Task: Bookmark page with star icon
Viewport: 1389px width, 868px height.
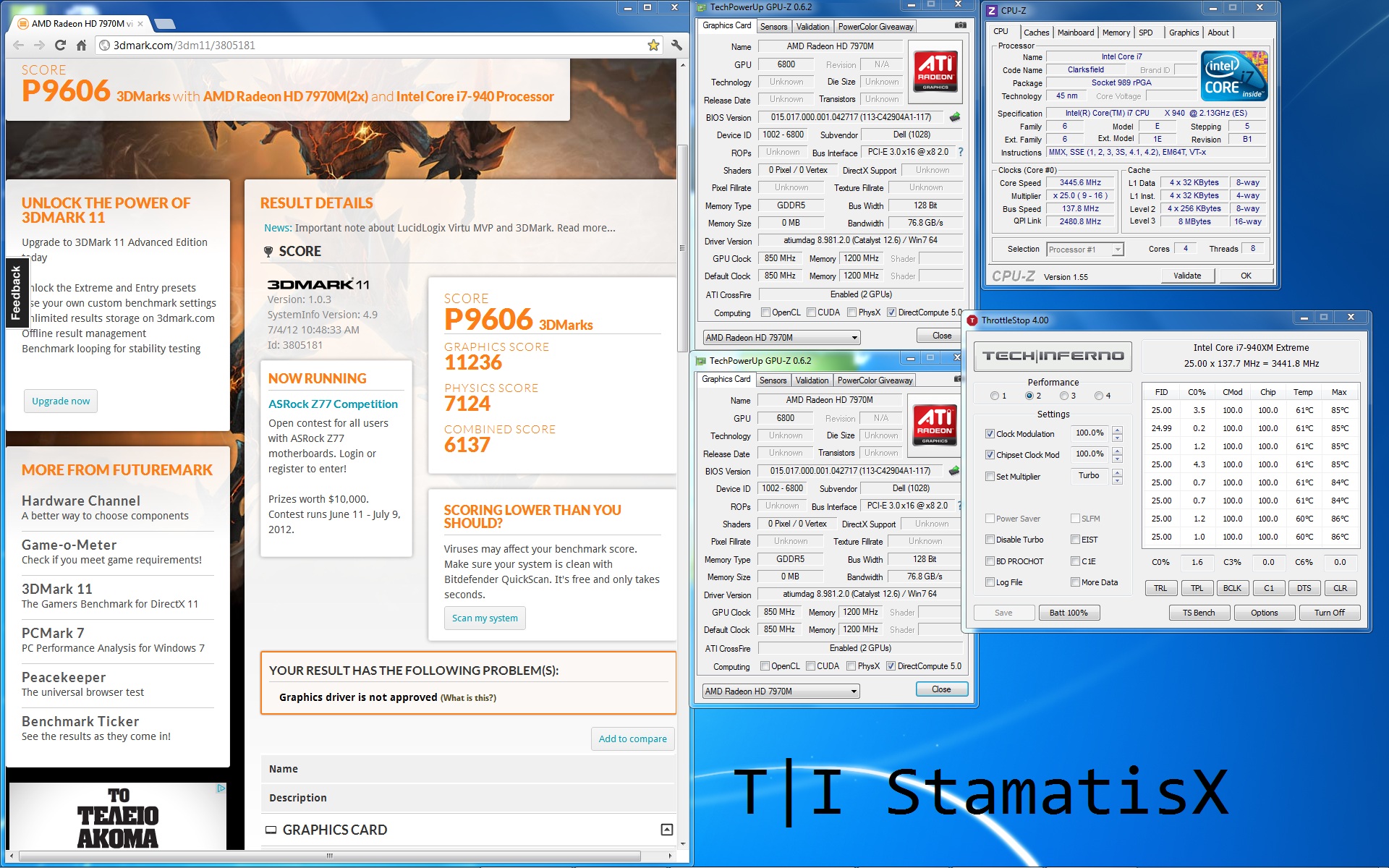Action: click(x=653, y=45)
